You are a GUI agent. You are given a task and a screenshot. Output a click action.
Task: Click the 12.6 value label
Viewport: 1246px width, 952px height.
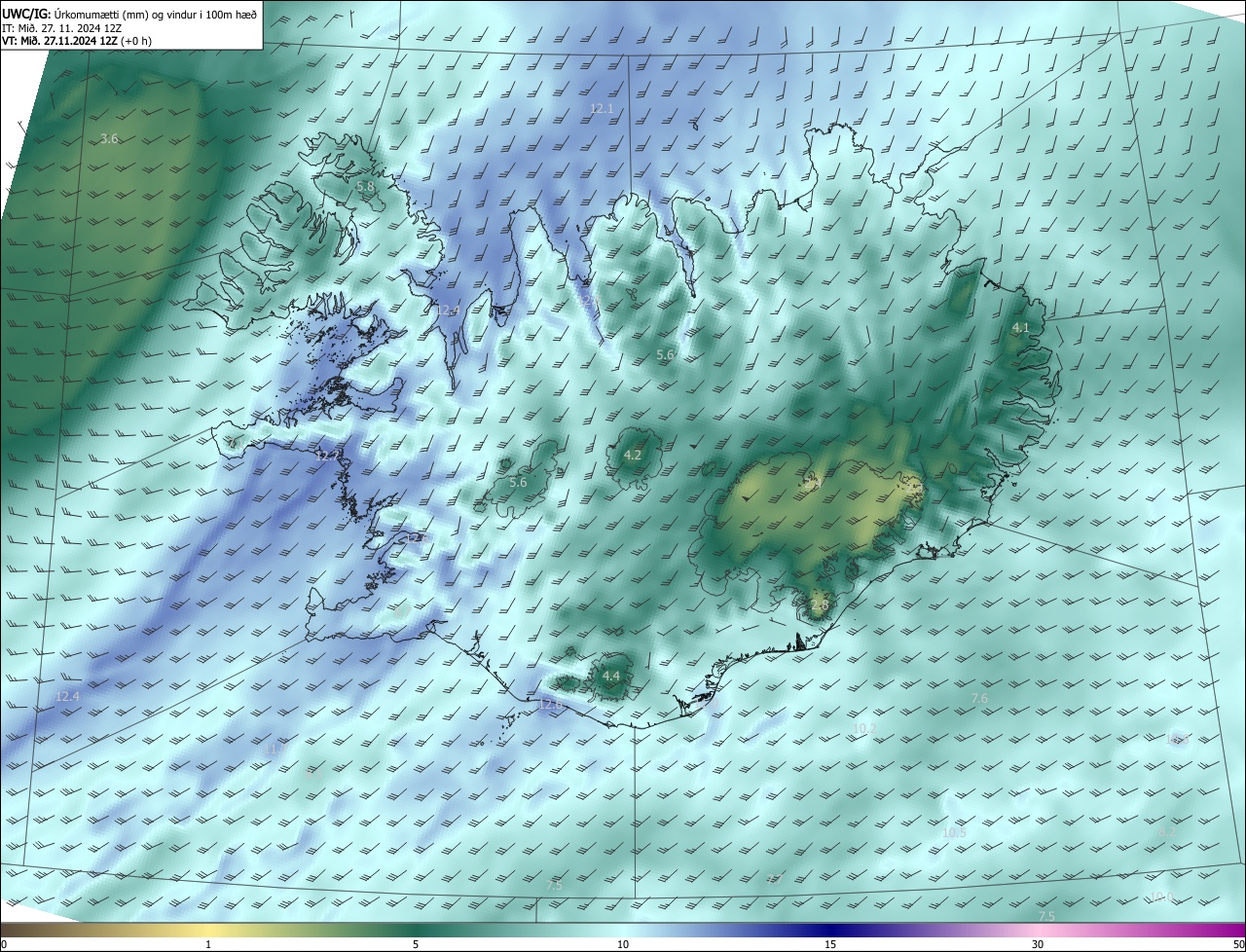pos(551,704)
